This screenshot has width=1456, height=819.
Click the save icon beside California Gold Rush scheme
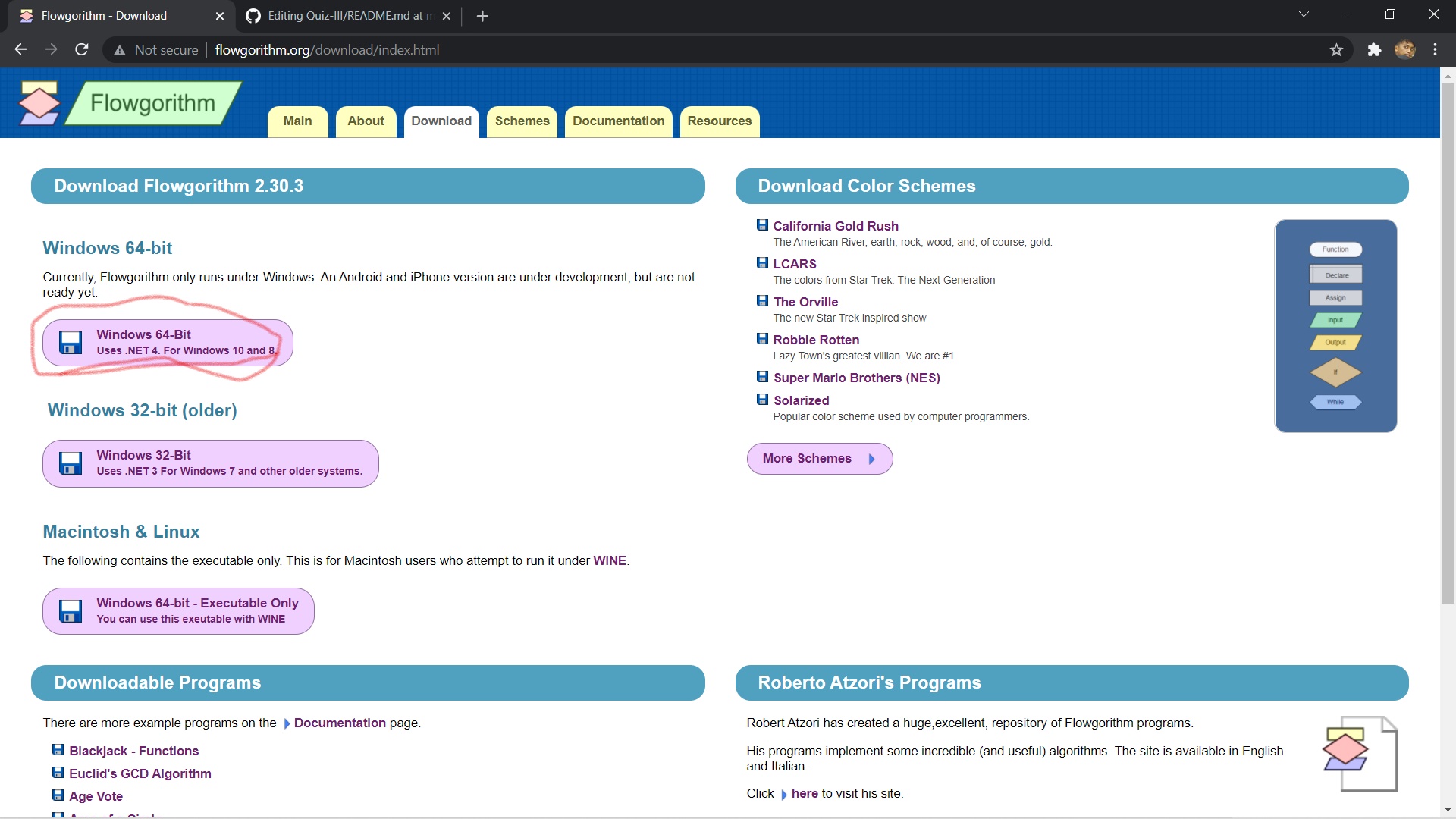pyautogui.click(x=762, y=224)
